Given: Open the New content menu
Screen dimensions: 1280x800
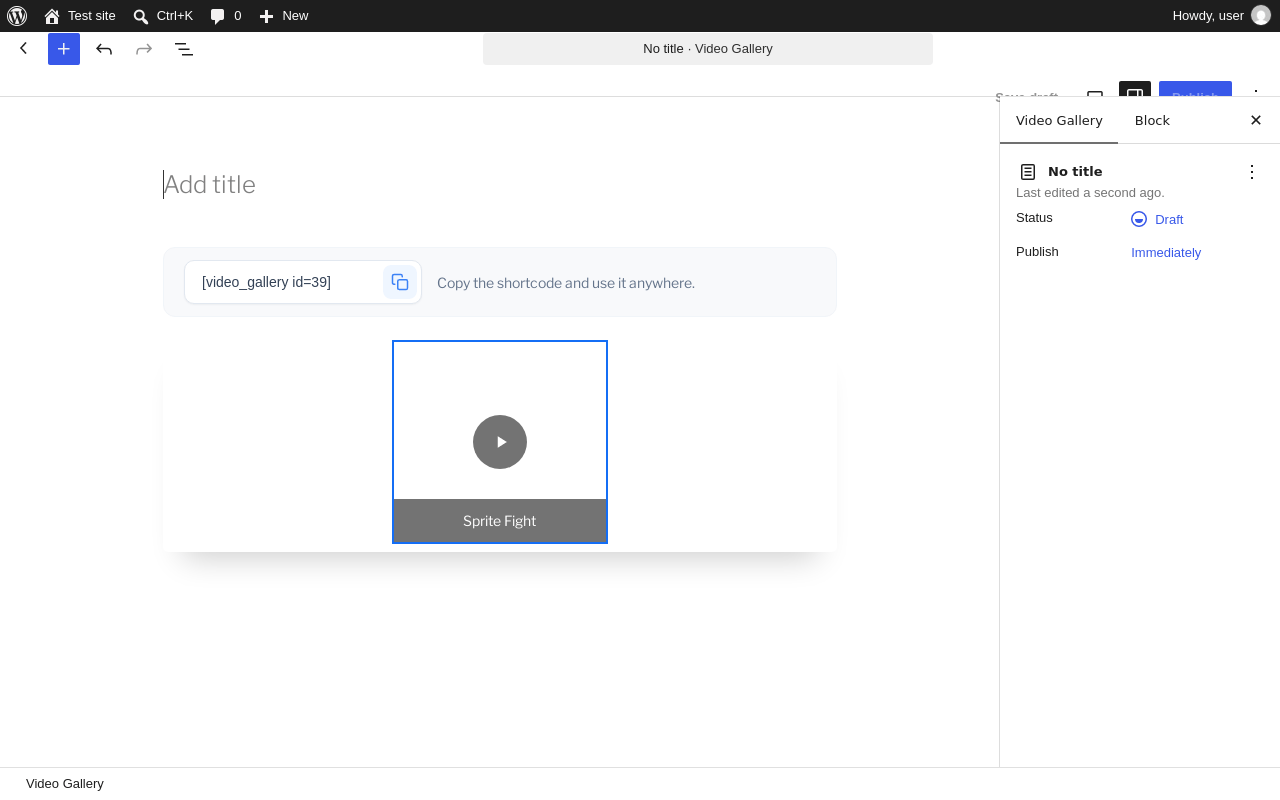Looking at the screenshot, I should click(284, 16).
